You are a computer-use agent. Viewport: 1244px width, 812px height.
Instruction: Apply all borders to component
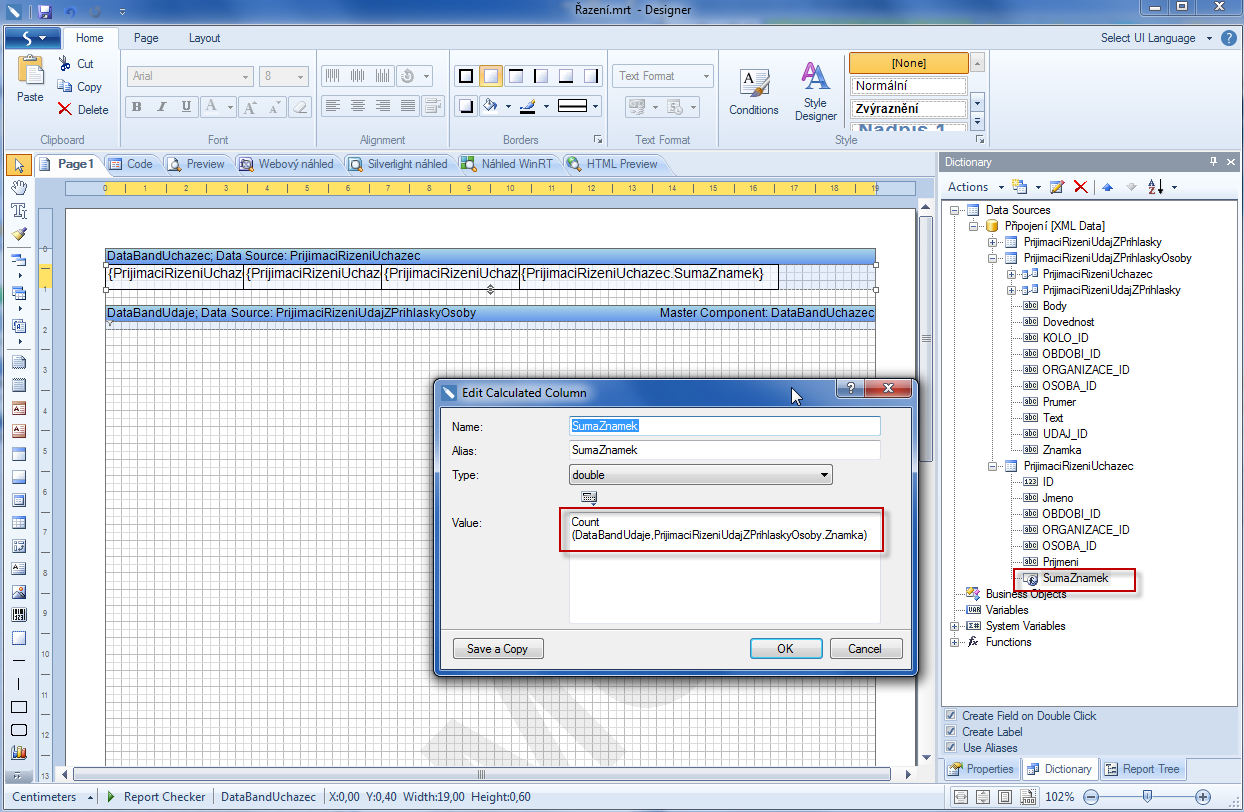[466, 76]
